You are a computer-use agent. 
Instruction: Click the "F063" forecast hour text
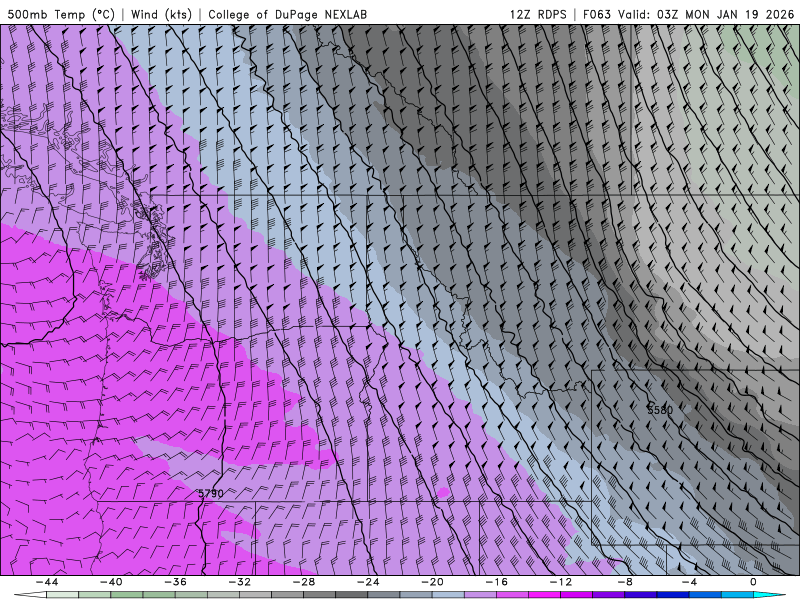pos(596,14)
